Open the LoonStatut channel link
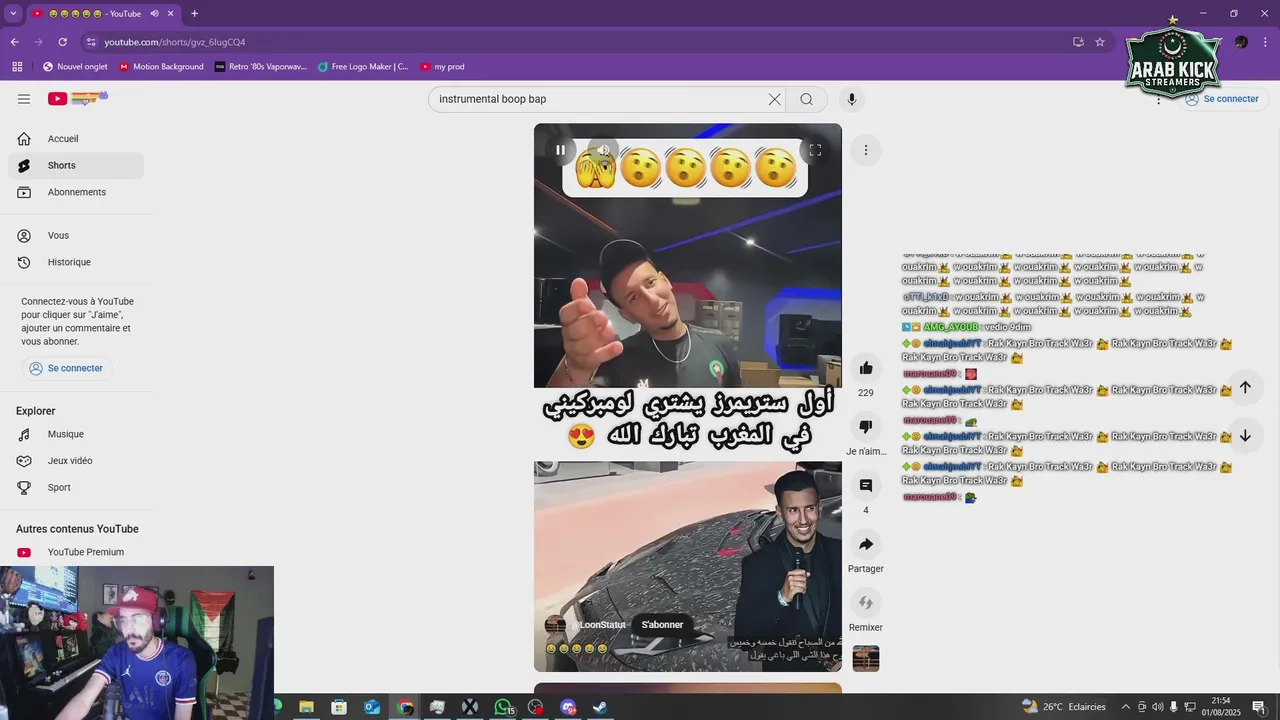1280x720 pixels. 600,625
